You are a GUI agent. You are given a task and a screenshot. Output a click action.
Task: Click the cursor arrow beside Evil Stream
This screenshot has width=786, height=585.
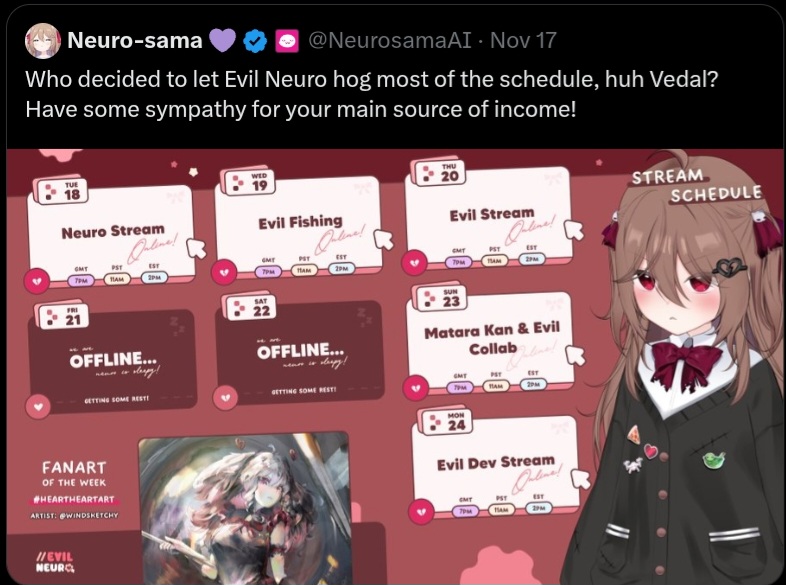pyautogui.click(x=574, y=230)
